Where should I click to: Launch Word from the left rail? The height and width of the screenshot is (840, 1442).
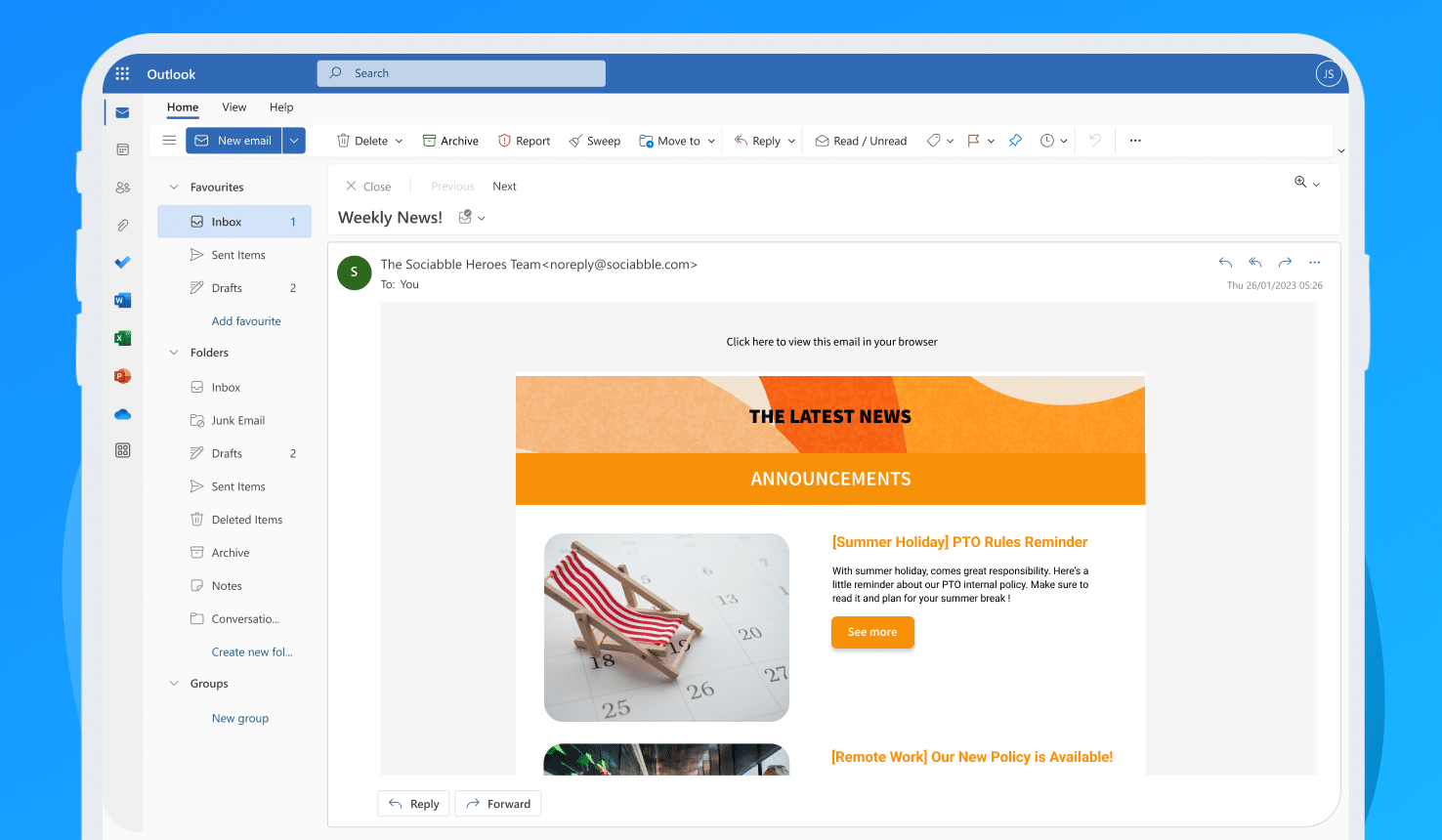coord(122,300)
